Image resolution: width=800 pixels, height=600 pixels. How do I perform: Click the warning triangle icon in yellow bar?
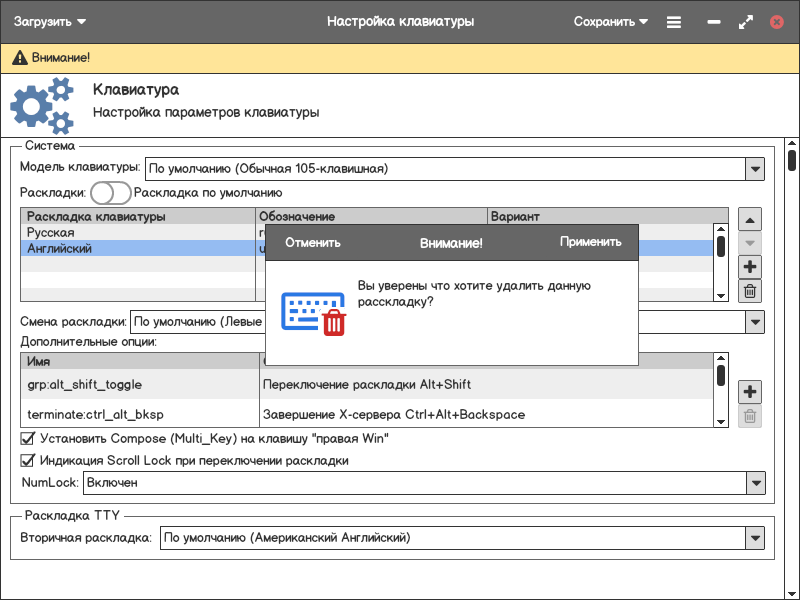tap(19, 59)
